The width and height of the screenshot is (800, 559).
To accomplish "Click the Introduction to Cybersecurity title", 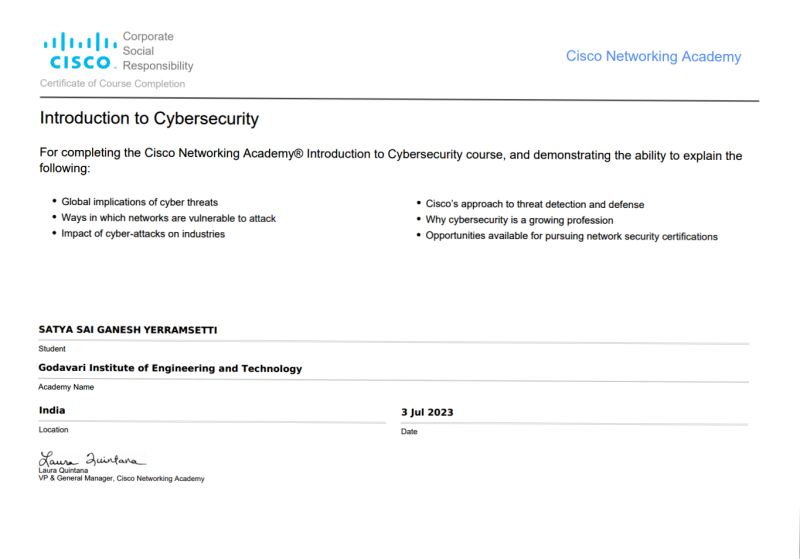I will [x=149, y=118].
